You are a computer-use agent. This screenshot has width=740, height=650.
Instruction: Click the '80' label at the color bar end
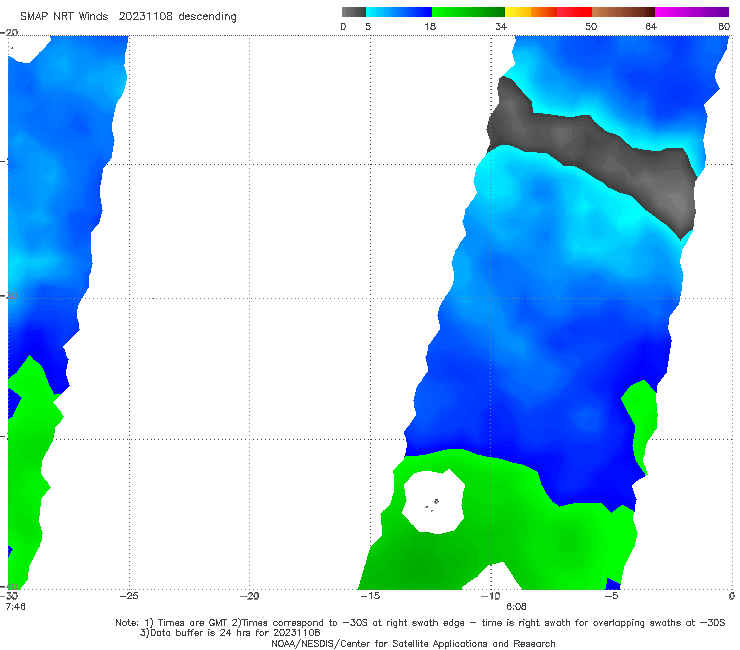click(724, 26)
